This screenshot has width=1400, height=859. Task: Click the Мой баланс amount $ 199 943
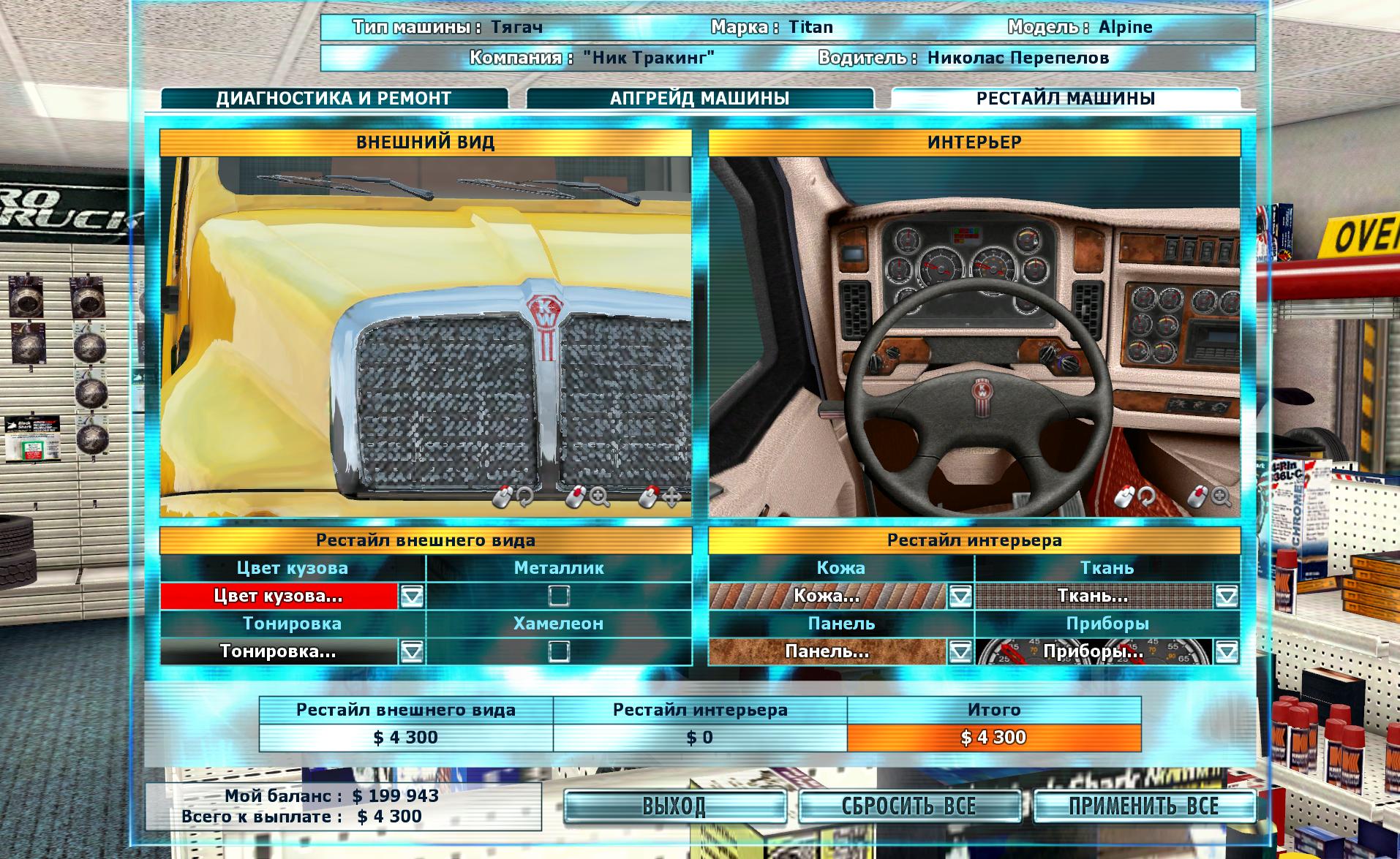tap(396, 796)
